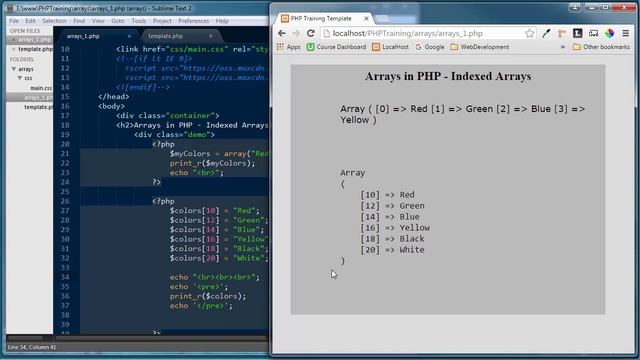Click line number 26 in the gutter
The image size is (640, 360).
click(65, 201)
